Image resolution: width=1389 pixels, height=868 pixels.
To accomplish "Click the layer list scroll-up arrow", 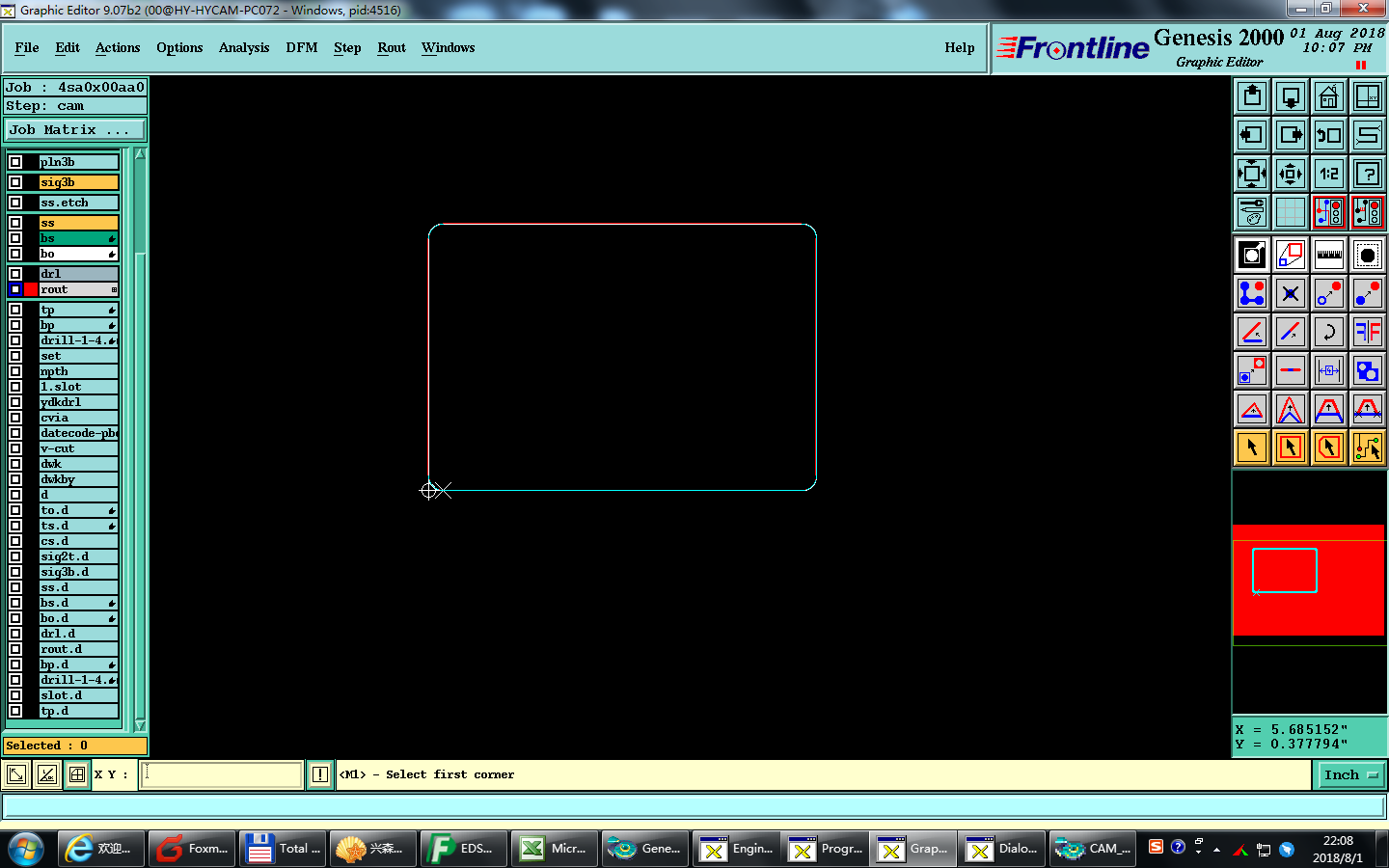I will (140, 154).
